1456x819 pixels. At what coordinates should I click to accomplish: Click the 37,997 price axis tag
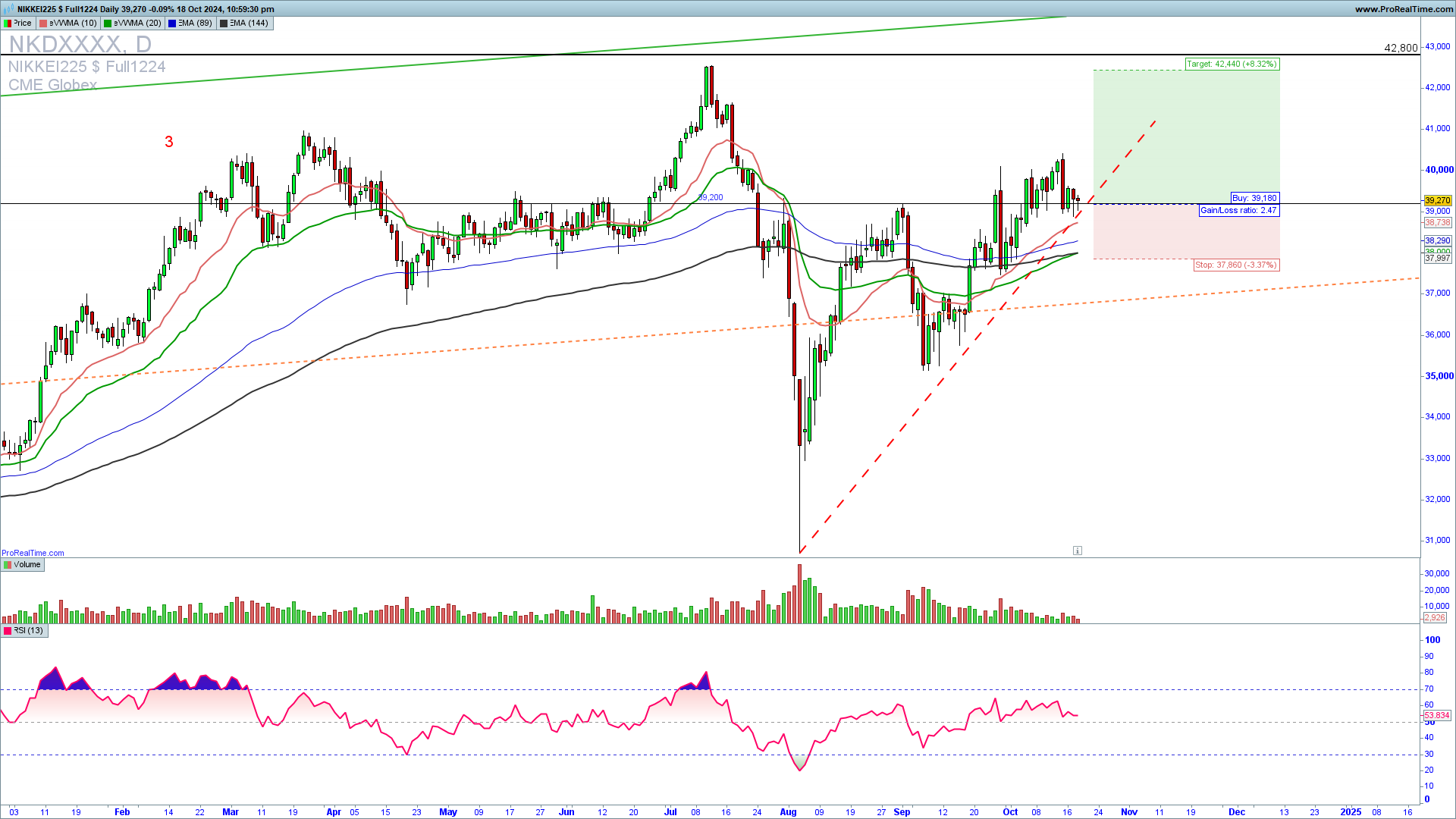click(x=1438, y=259)
